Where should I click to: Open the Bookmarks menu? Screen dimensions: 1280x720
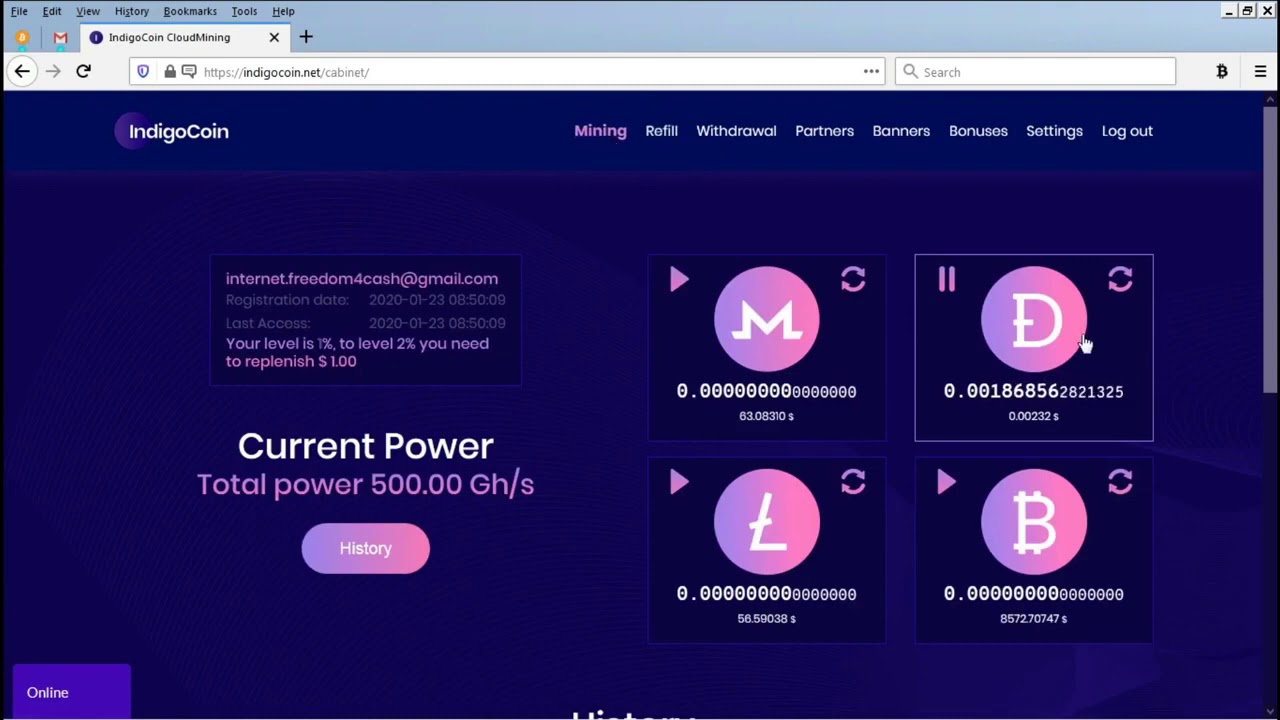coord(190,11)
